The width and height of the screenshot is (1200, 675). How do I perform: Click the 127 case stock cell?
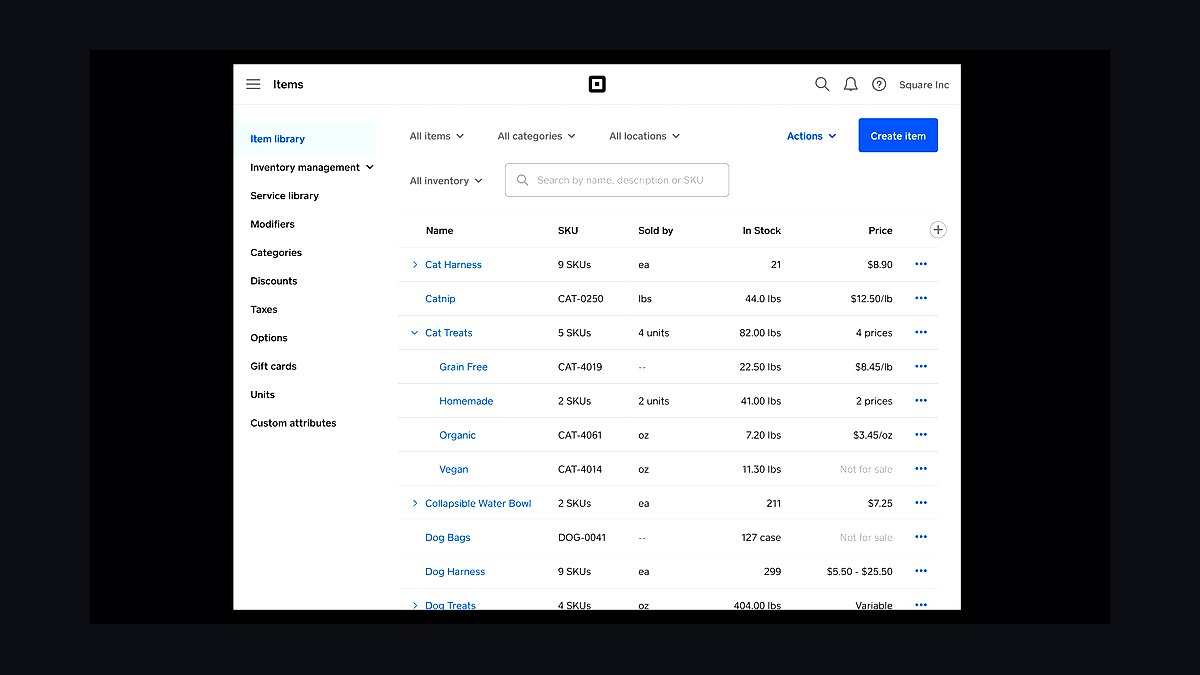pyautogui.click(x=761, y=538)
